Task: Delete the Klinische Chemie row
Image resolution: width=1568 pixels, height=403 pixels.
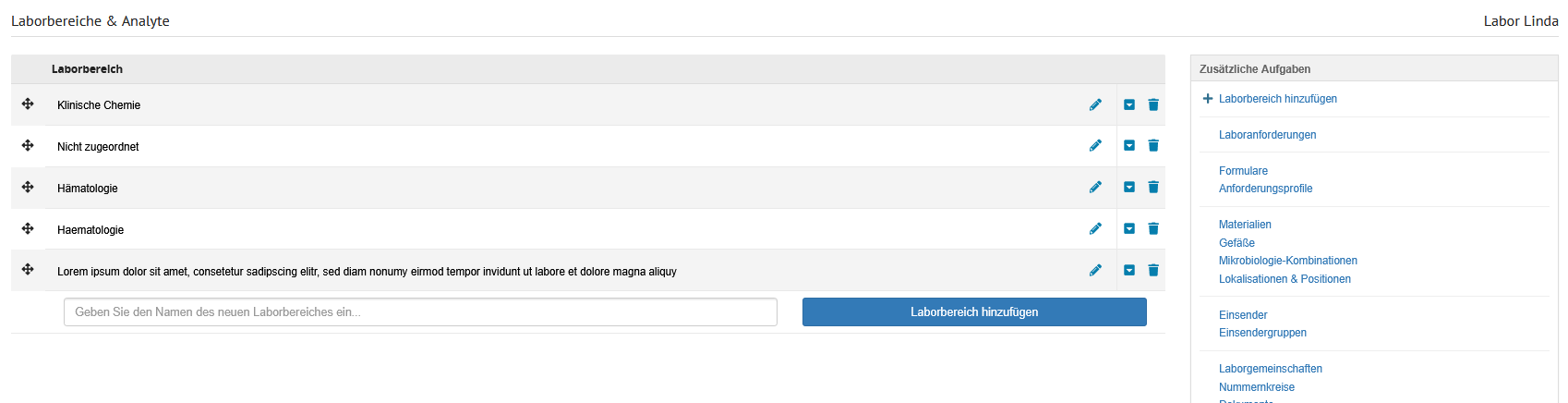Action: (1153, 104)
